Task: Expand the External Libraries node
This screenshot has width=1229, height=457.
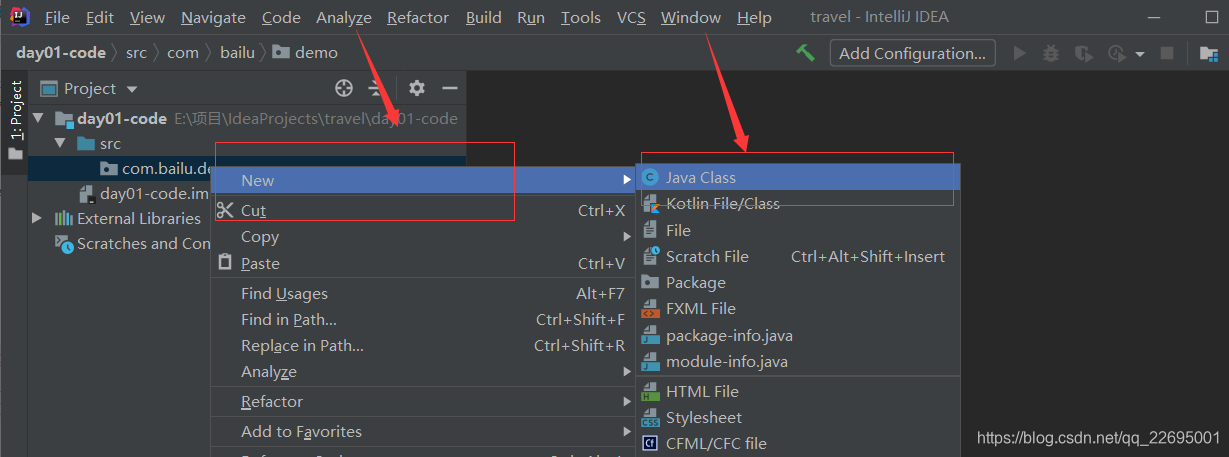Action: click(38, 218)
